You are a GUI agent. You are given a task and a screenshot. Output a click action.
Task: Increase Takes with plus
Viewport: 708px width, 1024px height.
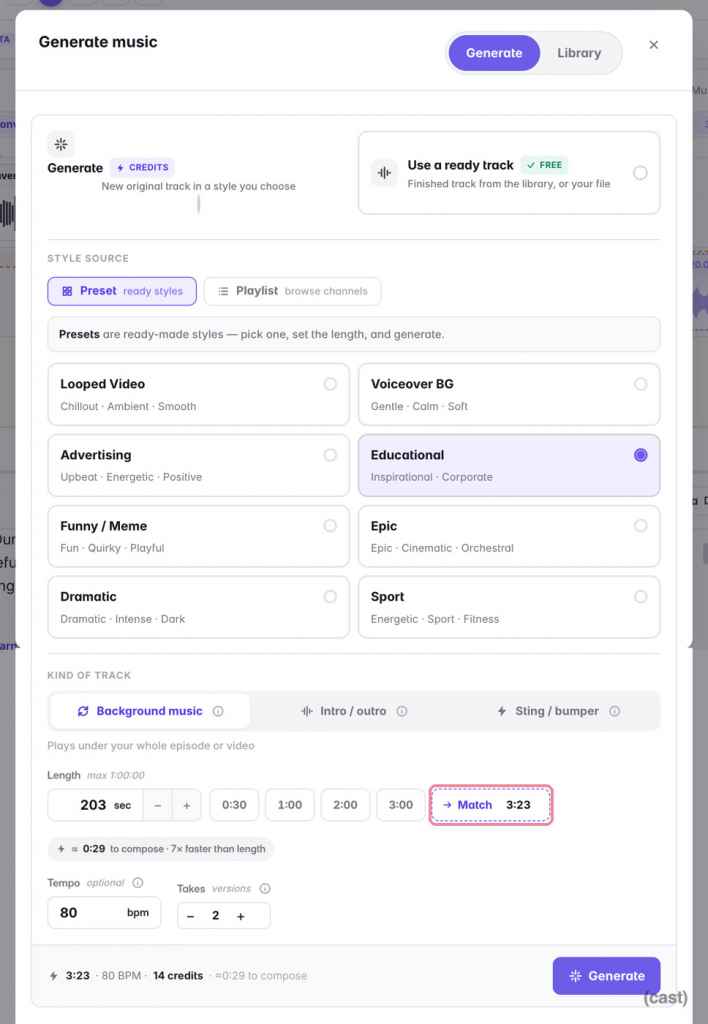click(240, 916)
